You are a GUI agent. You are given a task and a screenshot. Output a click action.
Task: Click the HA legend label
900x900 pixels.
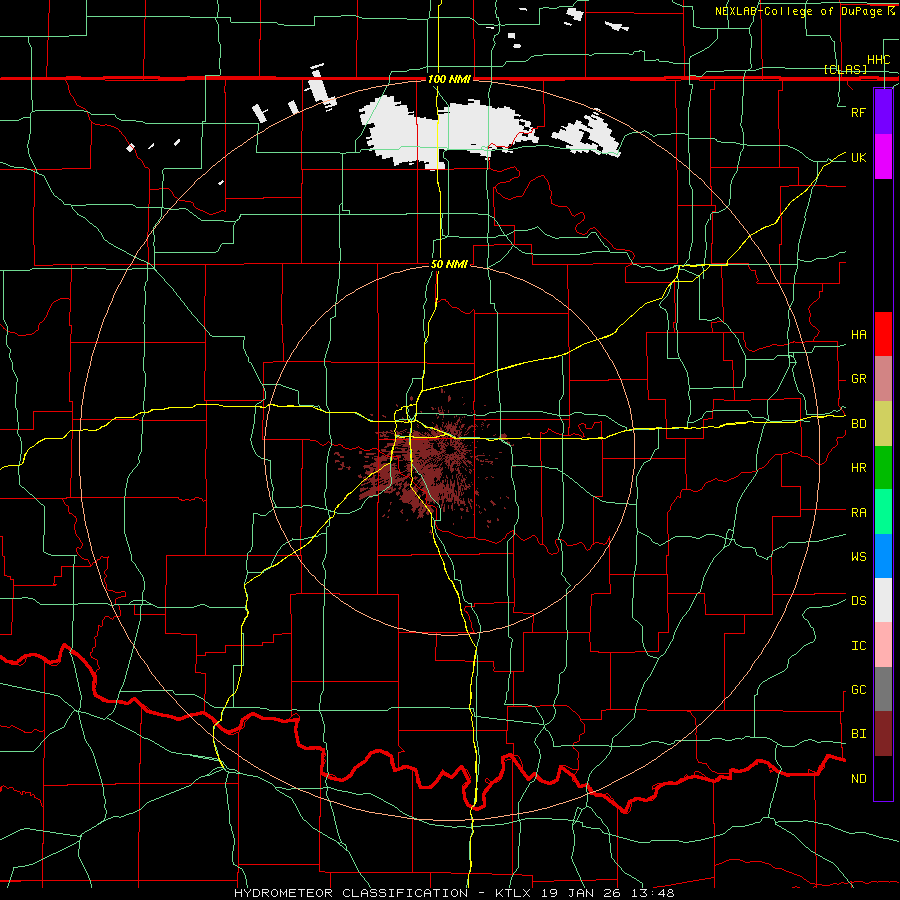point(858,335)
